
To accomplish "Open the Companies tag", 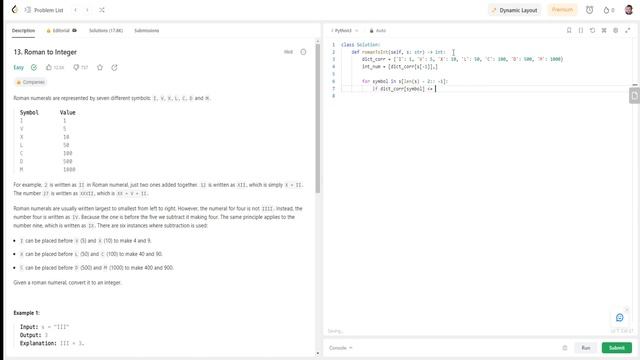I will 30,82.
